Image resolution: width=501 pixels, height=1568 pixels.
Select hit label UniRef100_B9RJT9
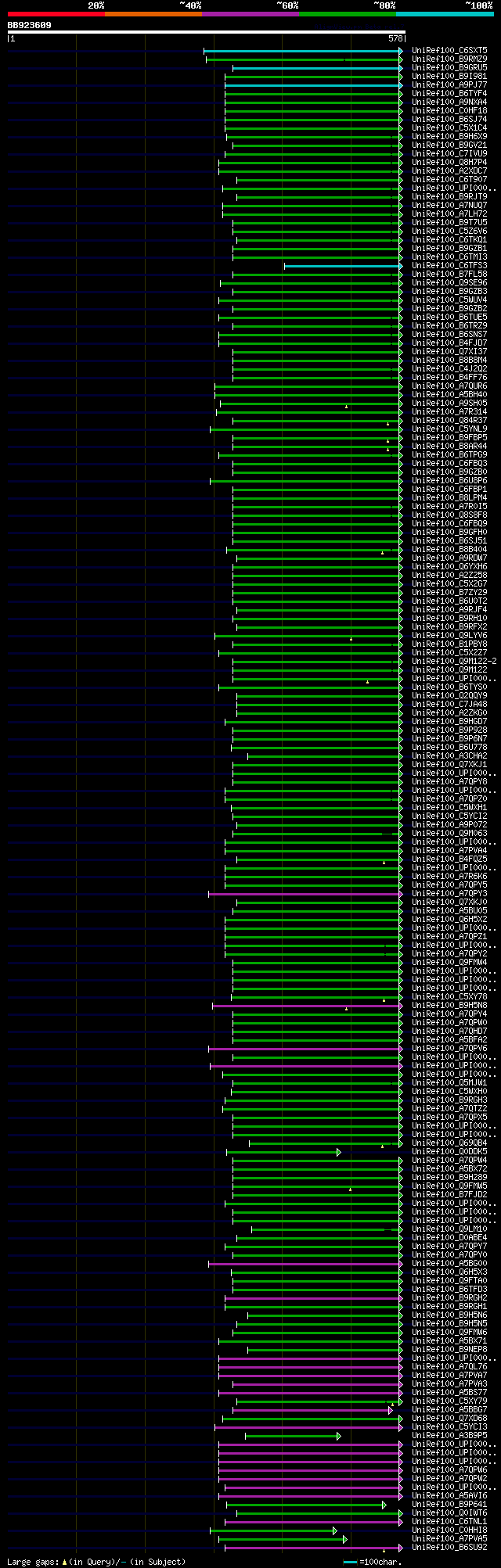pyautogui.click(x=449, y=197)
